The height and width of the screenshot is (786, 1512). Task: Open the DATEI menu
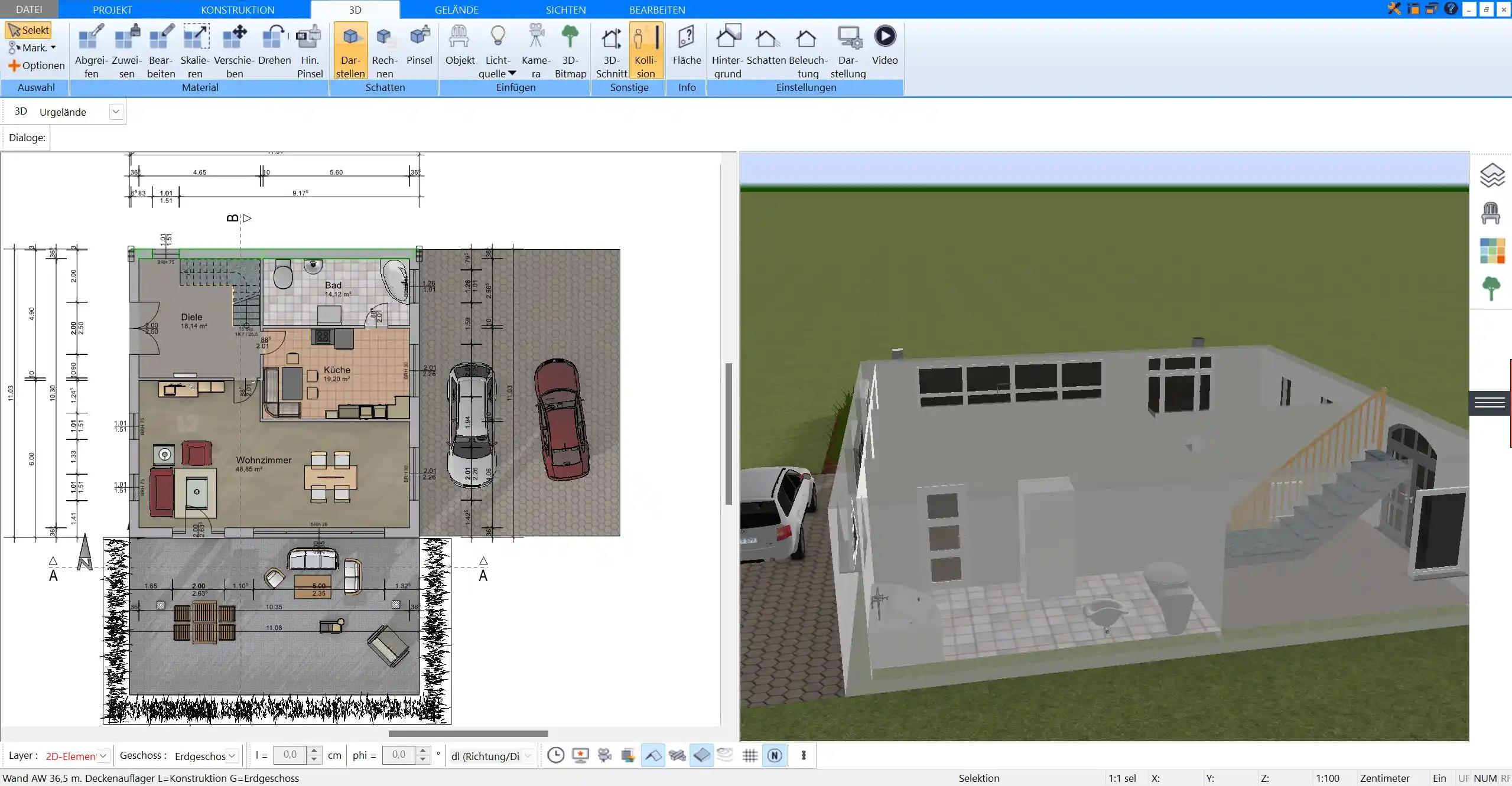29,9
